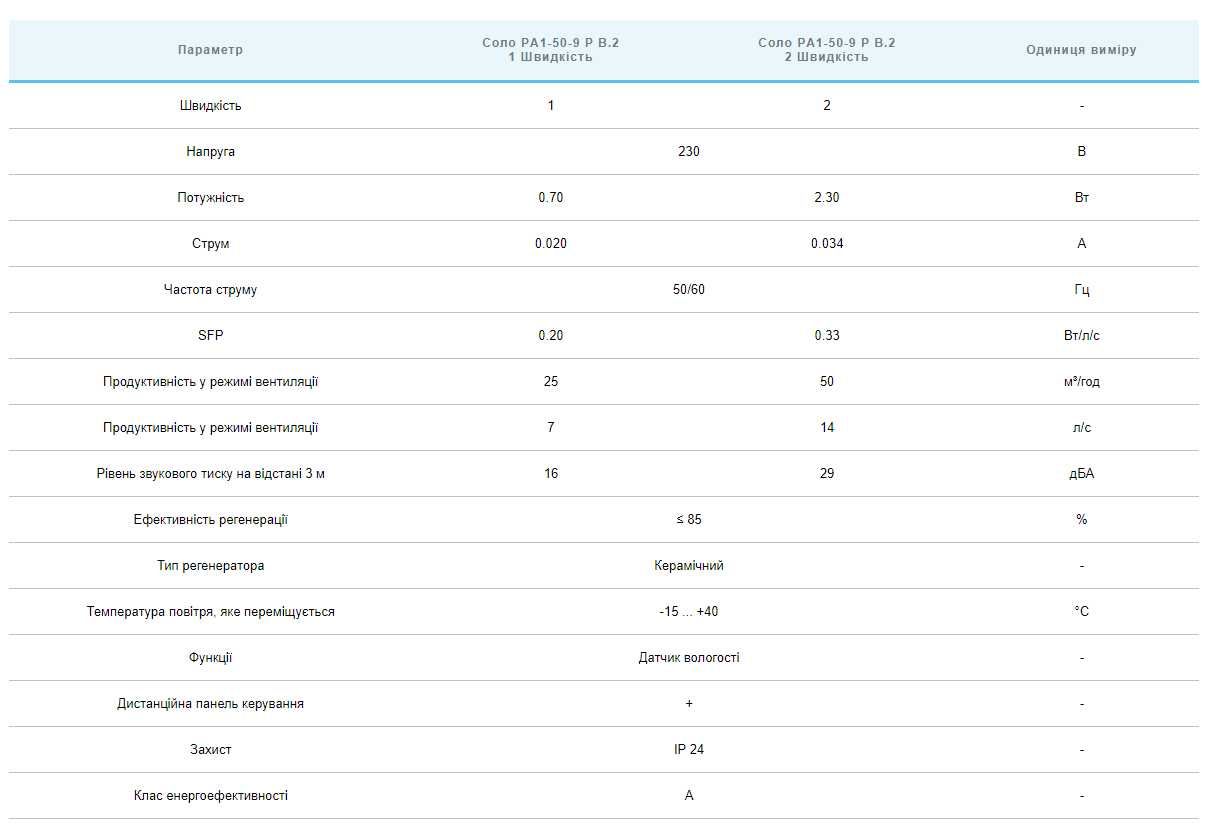Click "Рівень звукового тиску на відстані 3 м" label

click(210, 474)
